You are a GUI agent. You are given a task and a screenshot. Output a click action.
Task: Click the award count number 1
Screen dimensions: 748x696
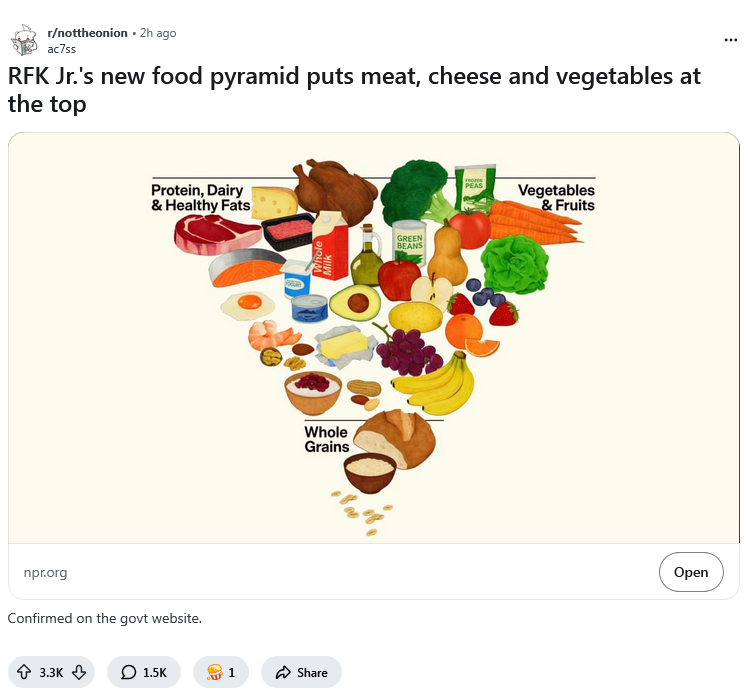pos(231,672)
